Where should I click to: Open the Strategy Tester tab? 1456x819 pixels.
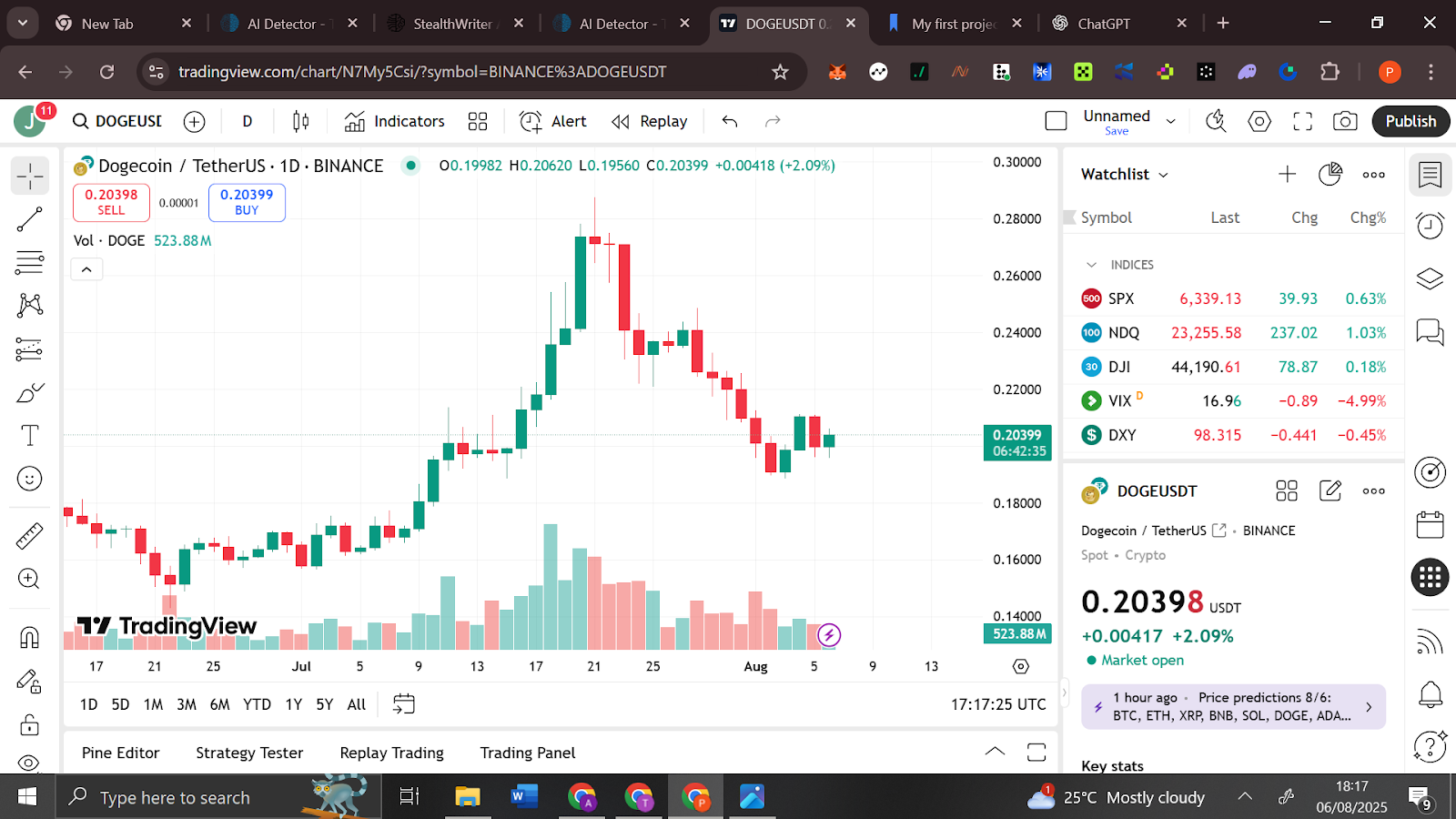(249, 753)
